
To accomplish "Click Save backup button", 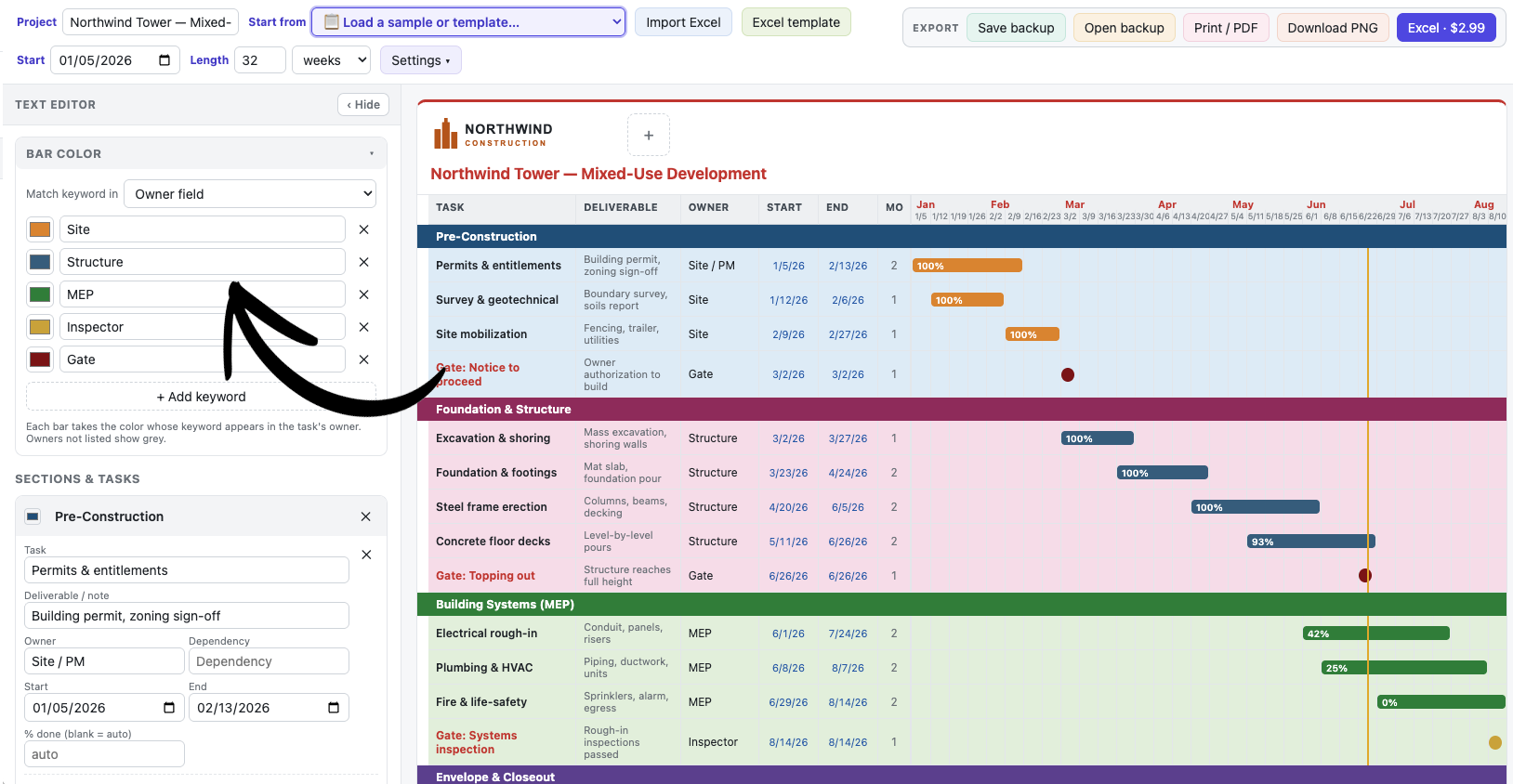I will pyautogui.click(x=1016, y=28).
